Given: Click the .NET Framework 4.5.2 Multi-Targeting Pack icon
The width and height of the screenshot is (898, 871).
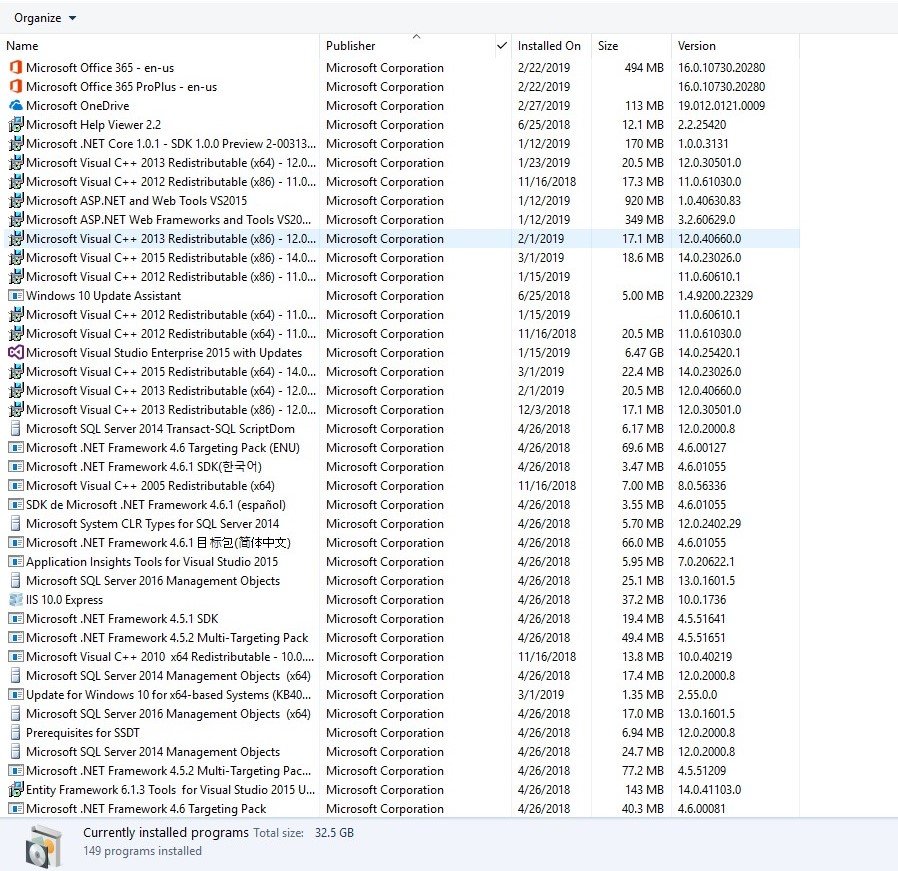Looking at the screenshot, I should 16,637.
